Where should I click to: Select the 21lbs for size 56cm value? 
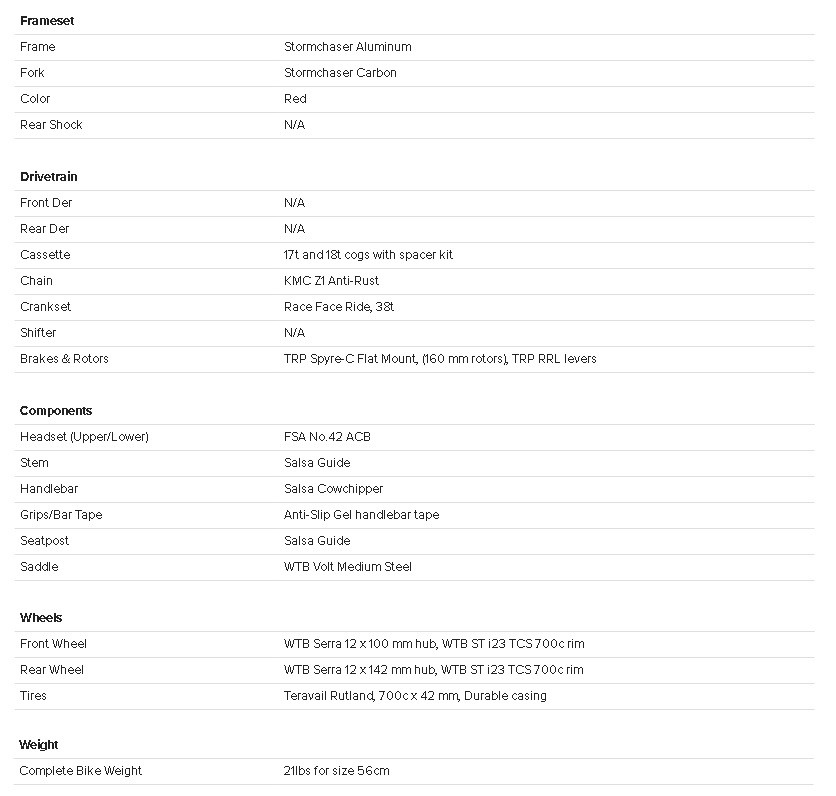click(x=336, y=771)
